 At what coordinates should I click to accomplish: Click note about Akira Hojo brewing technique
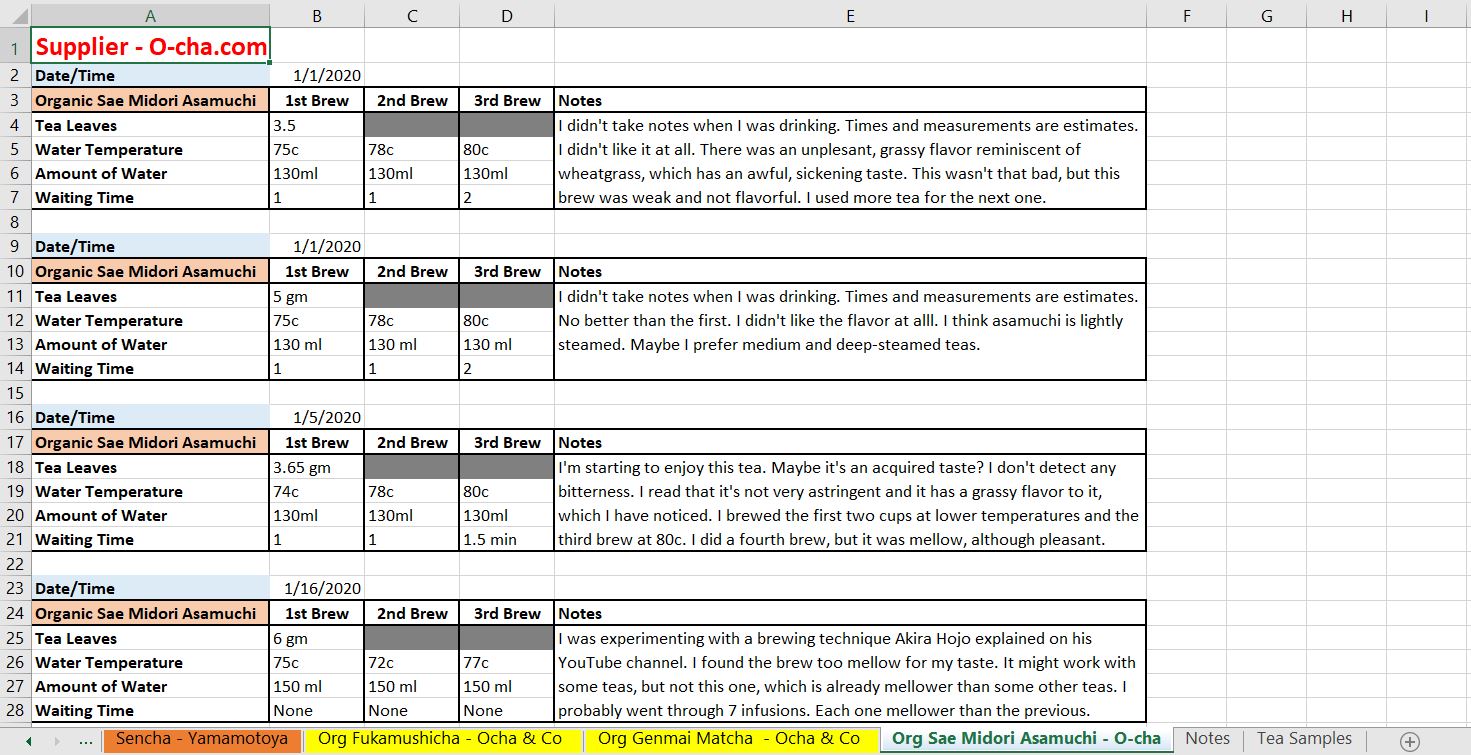(x=850, y=674)
